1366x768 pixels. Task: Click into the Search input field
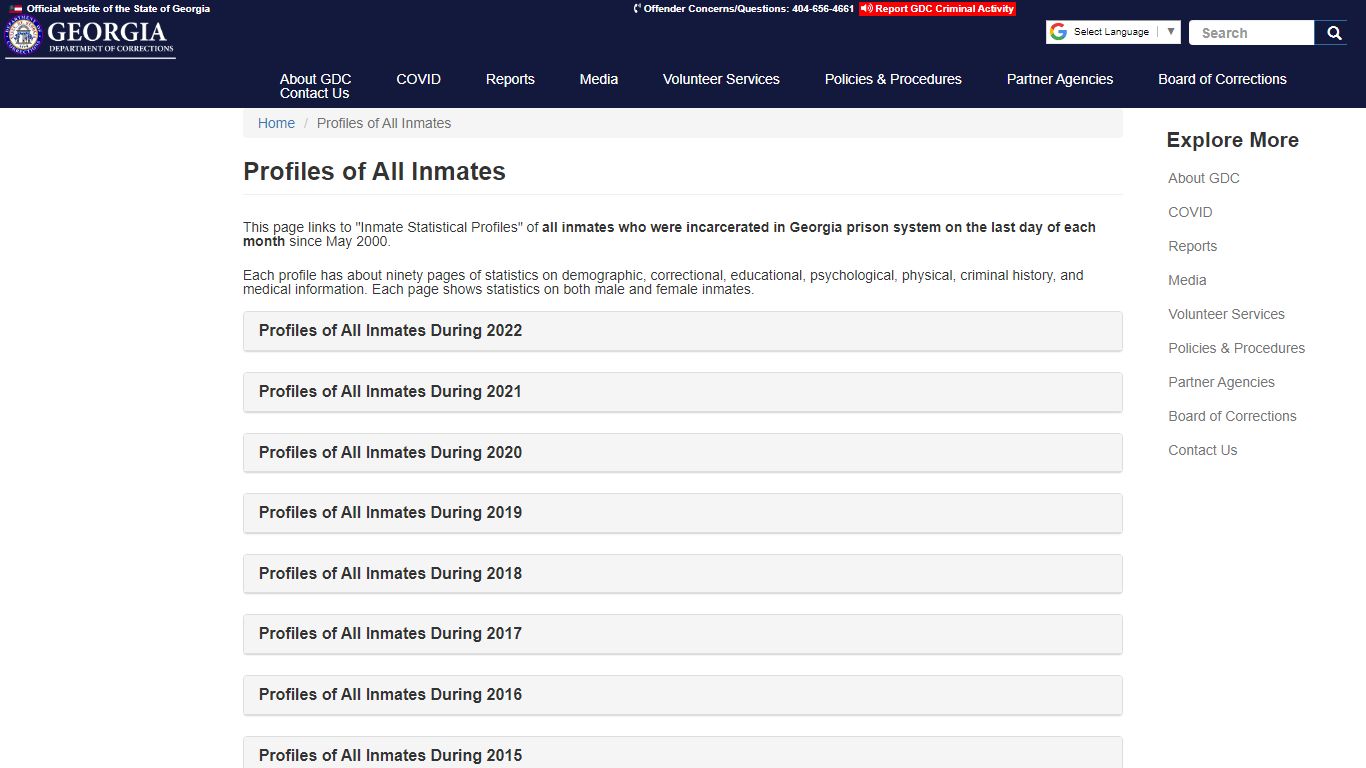click(1252, 33)
